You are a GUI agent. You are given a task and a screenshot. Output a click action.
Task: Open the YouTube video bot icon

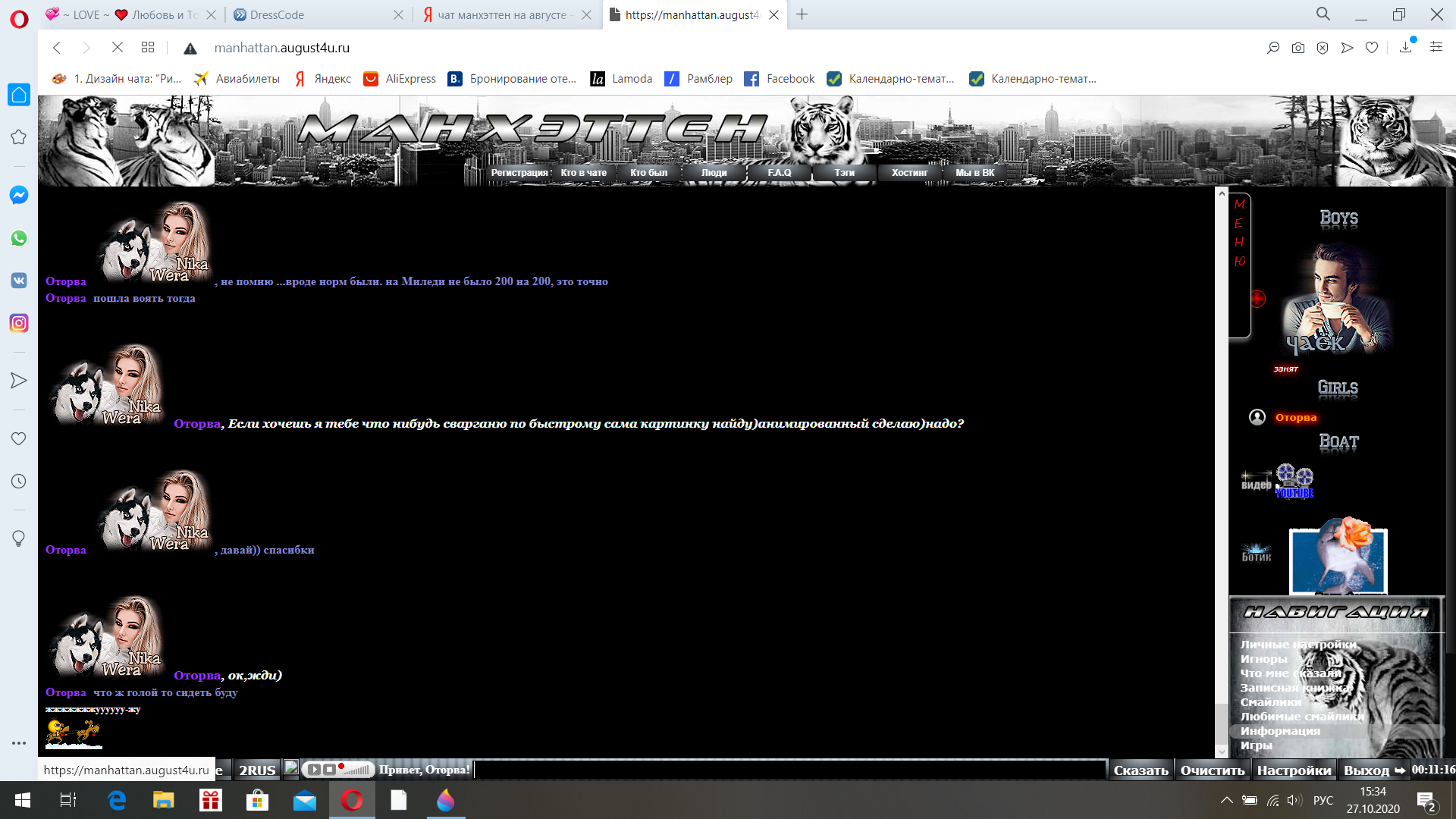point(1294,482)
